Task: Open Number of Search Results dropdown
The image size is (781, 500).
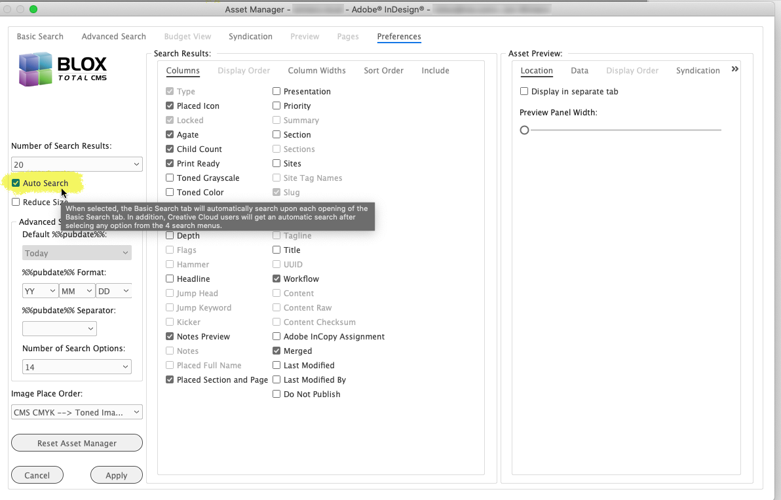Action: coord(77,165)
